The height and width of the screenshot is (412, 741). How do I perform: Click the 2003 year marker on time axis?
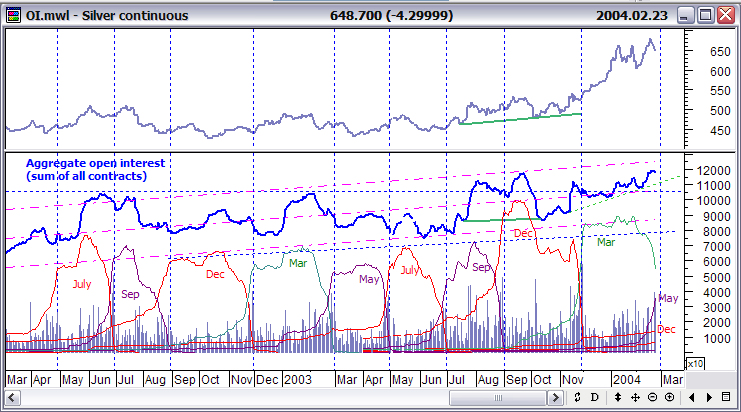tap(298, 380)
